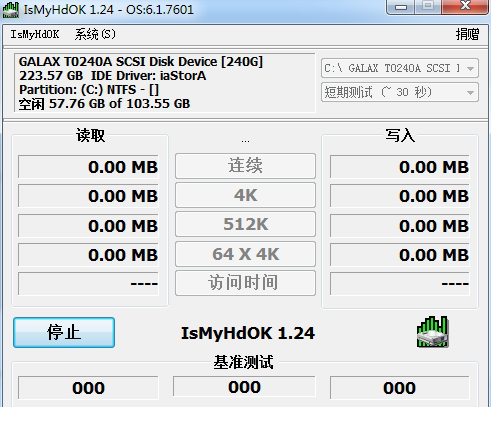Select the read access time ---- field
Viewport: 491px width, 423px height.
coord(88,284)
